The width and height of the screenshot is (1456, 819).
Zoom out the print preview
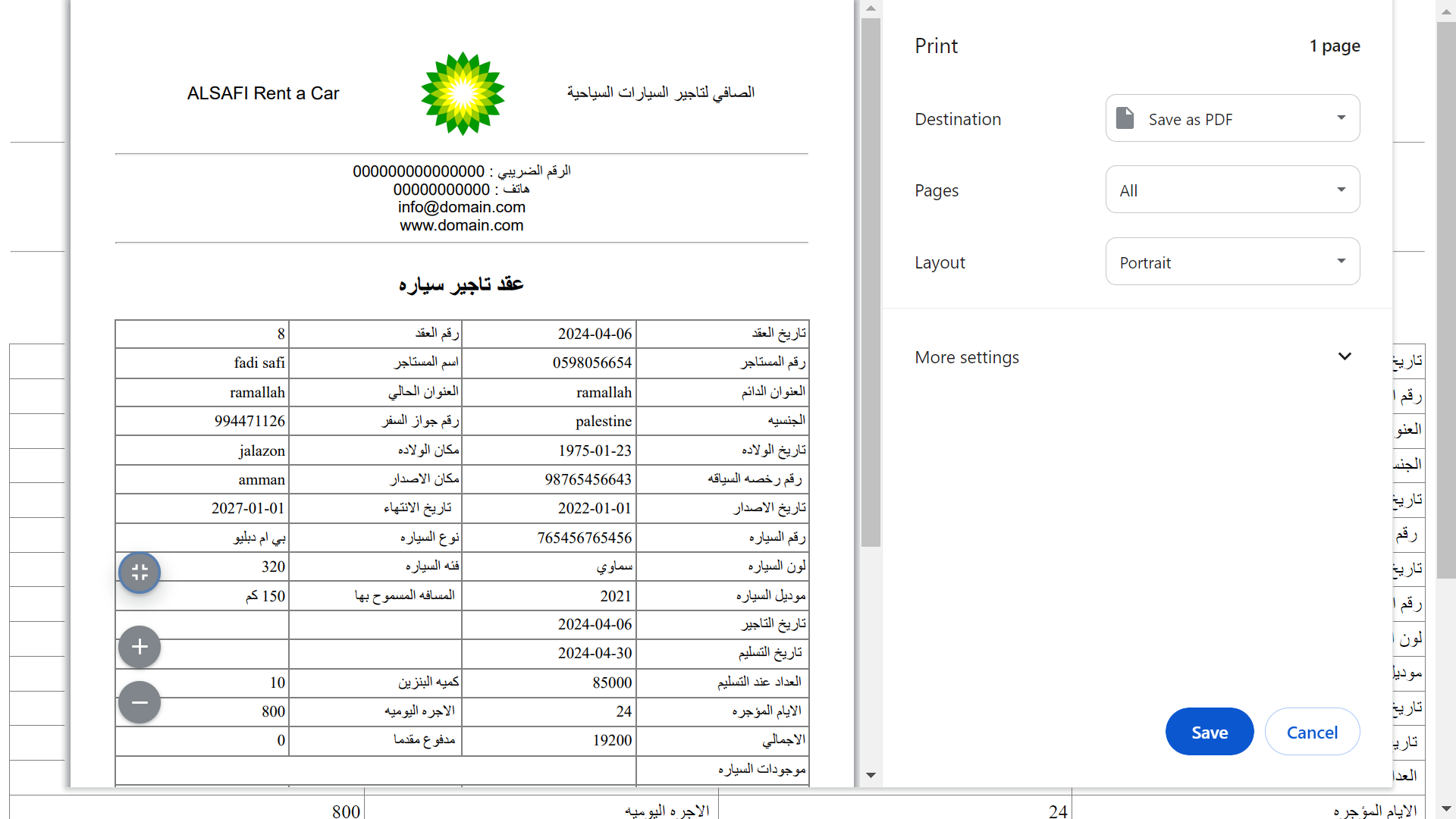pos(140,702)
